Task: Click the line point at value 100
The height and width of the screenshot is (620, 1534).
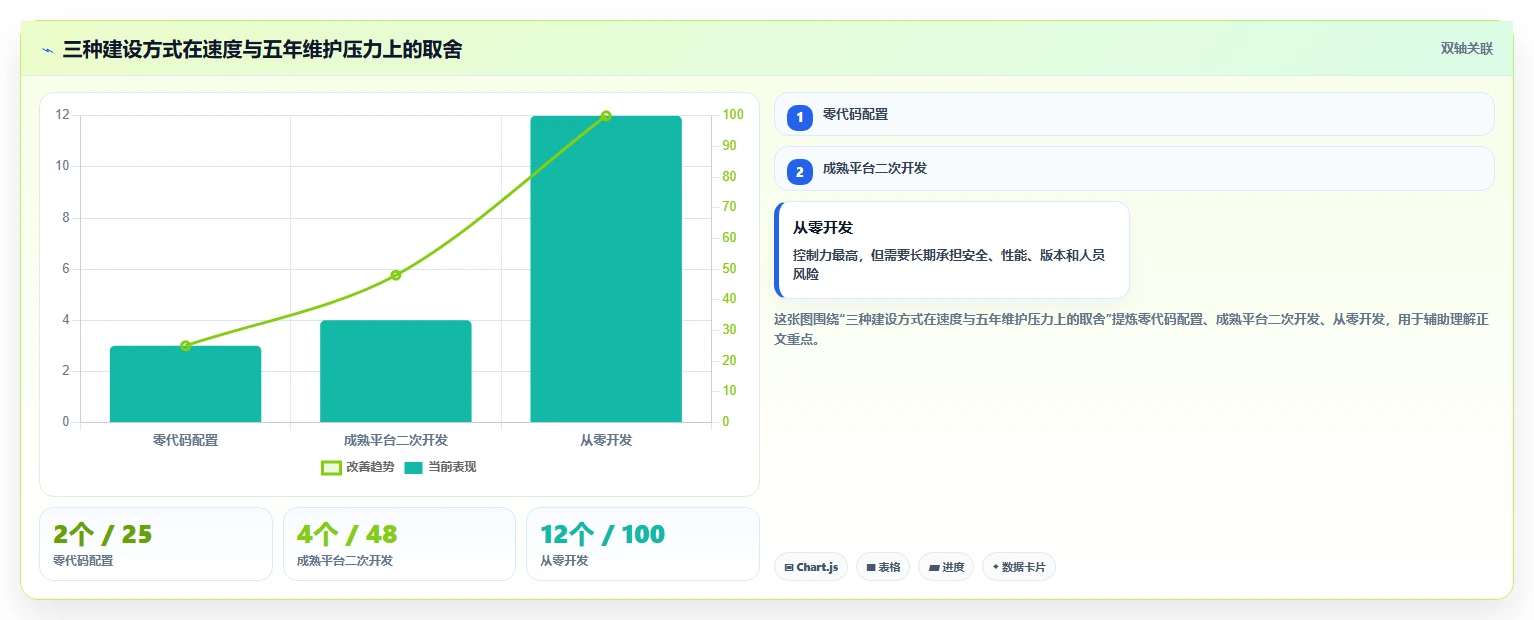Action: coord(606,116)
